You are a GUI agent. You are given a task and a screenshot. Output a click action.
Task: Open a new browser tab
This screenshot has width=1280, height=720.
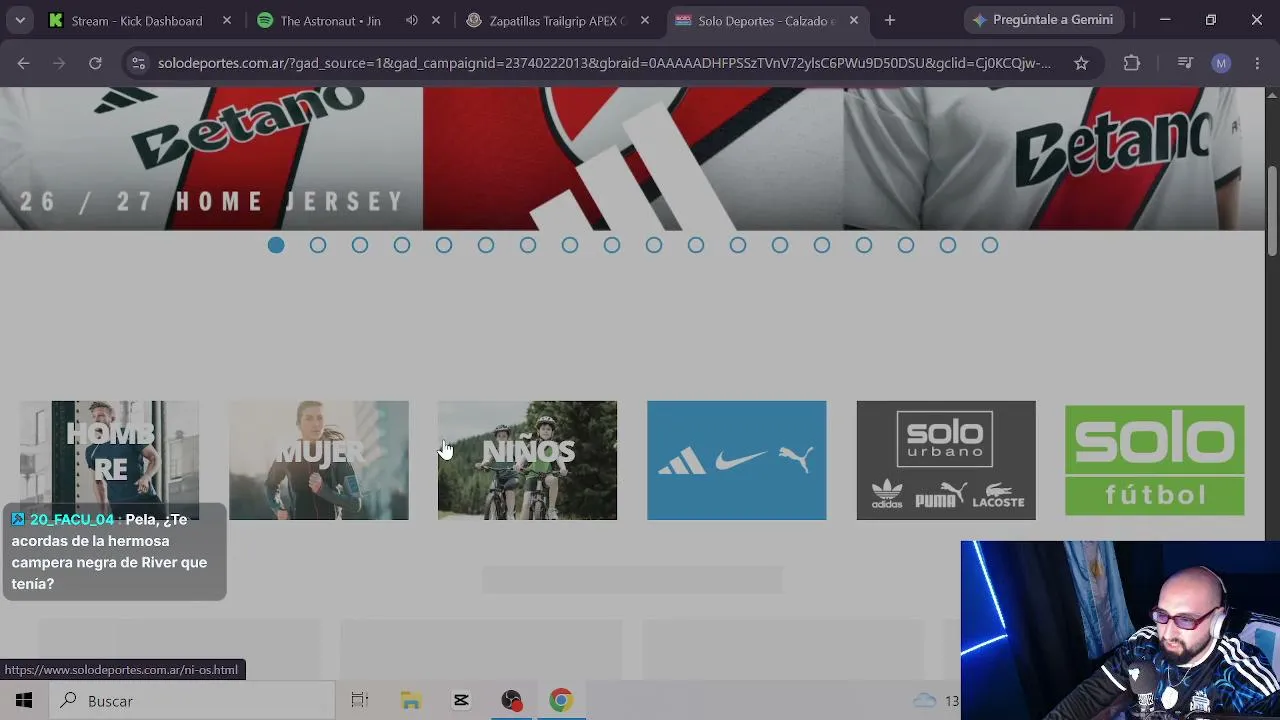point(890,20)
